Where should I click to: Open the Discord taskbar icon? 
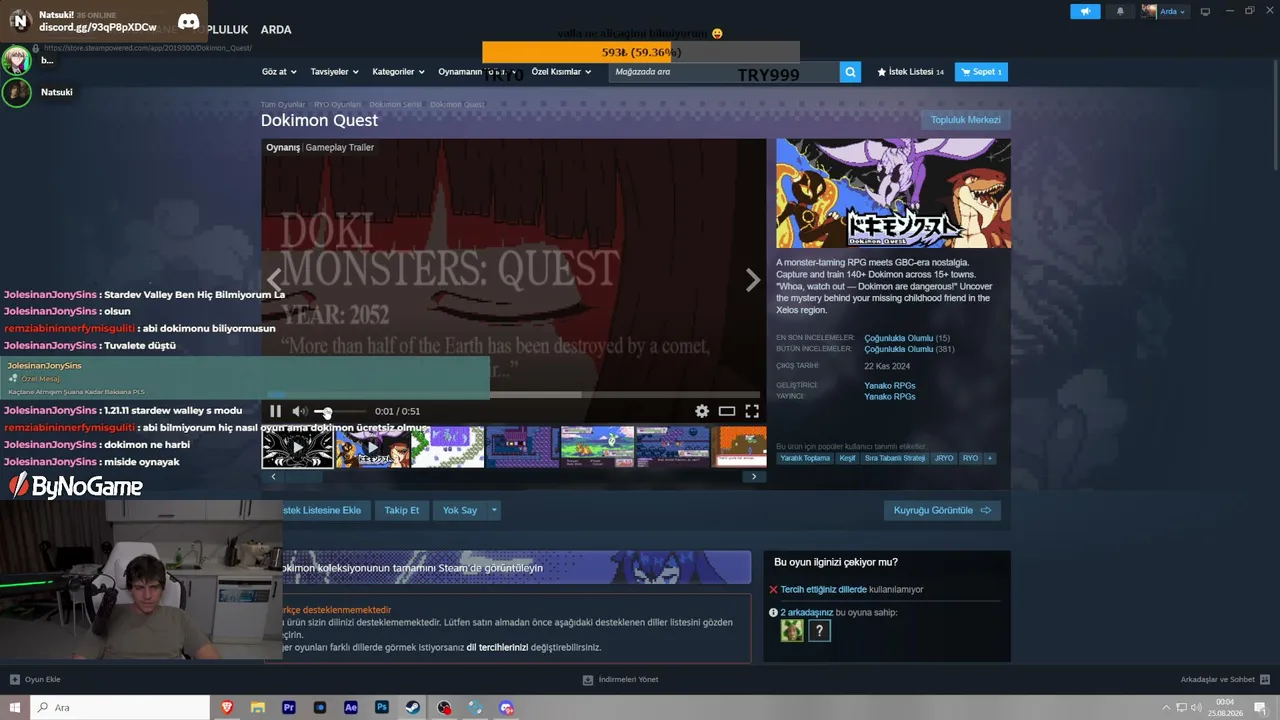(507, 707)
